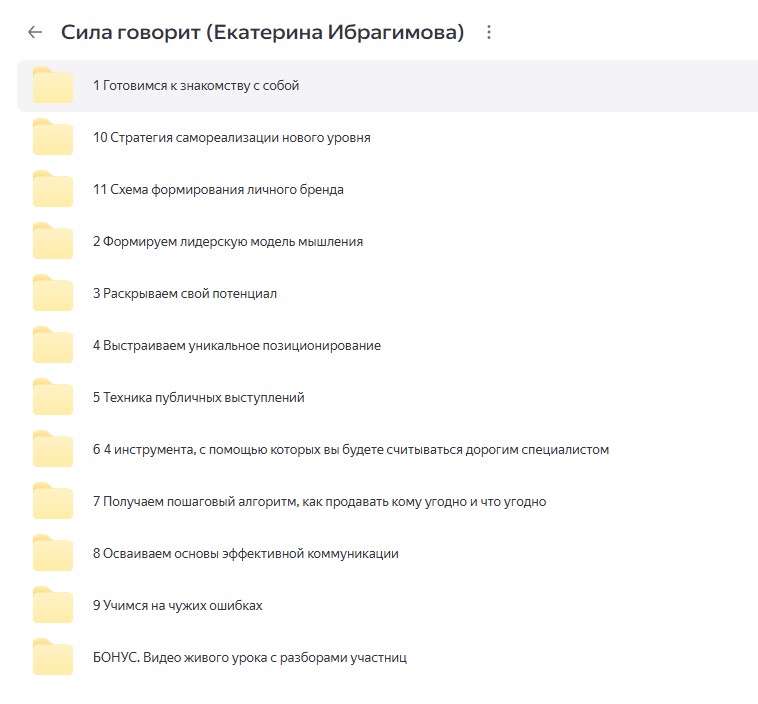Go back using the left arrow
Screen dimensions: 758x704
[35, 32]
